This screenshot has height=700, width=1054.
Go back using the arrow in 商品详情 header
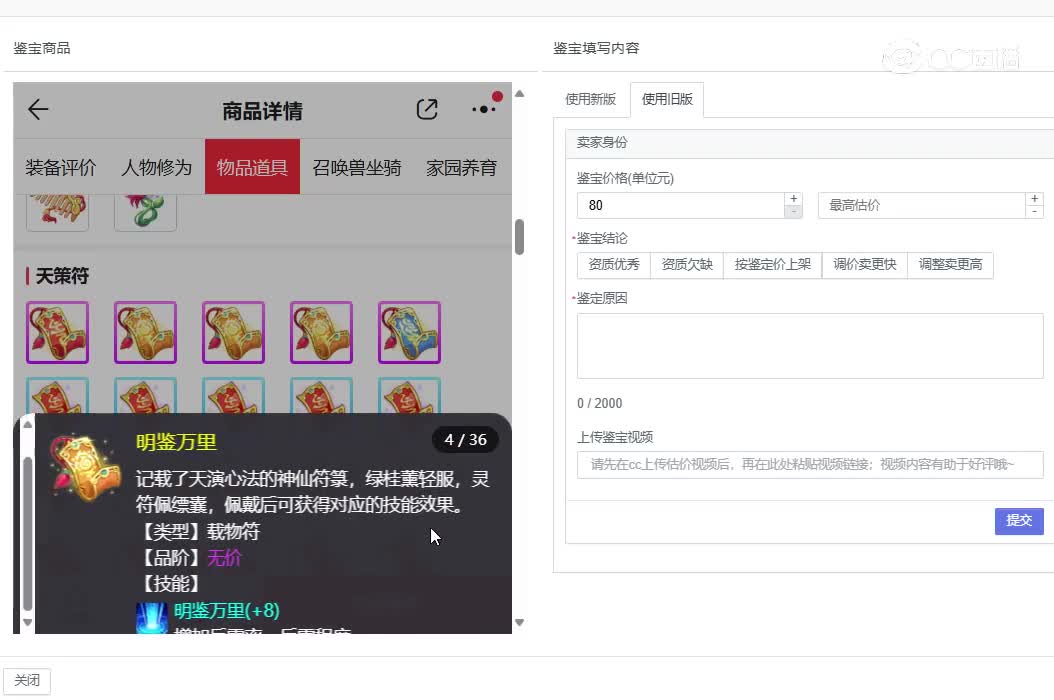(x=38, y=109)
